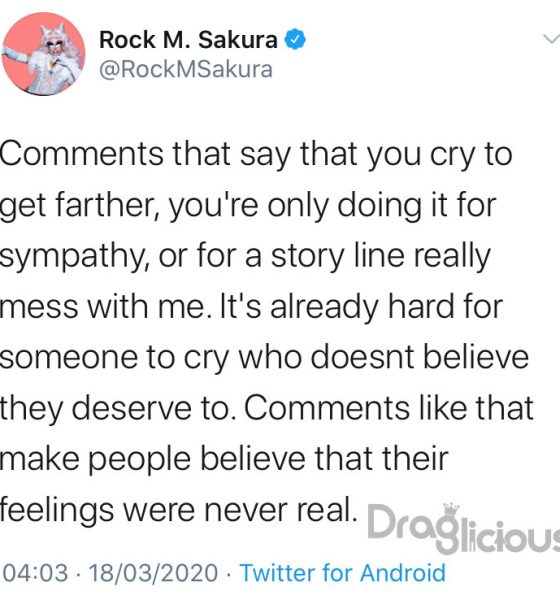Click the line starting "sympathy, or for a story"

(245, 256)
